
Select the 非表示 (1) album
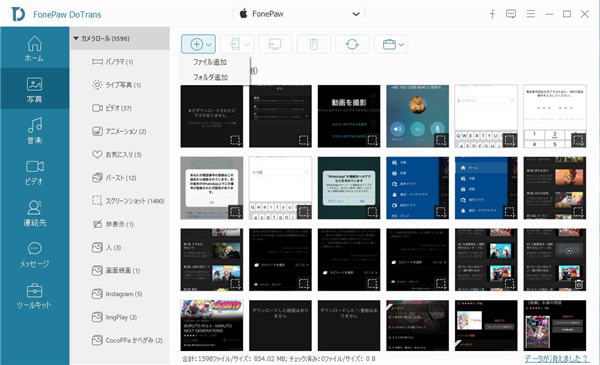click(120, 224)
